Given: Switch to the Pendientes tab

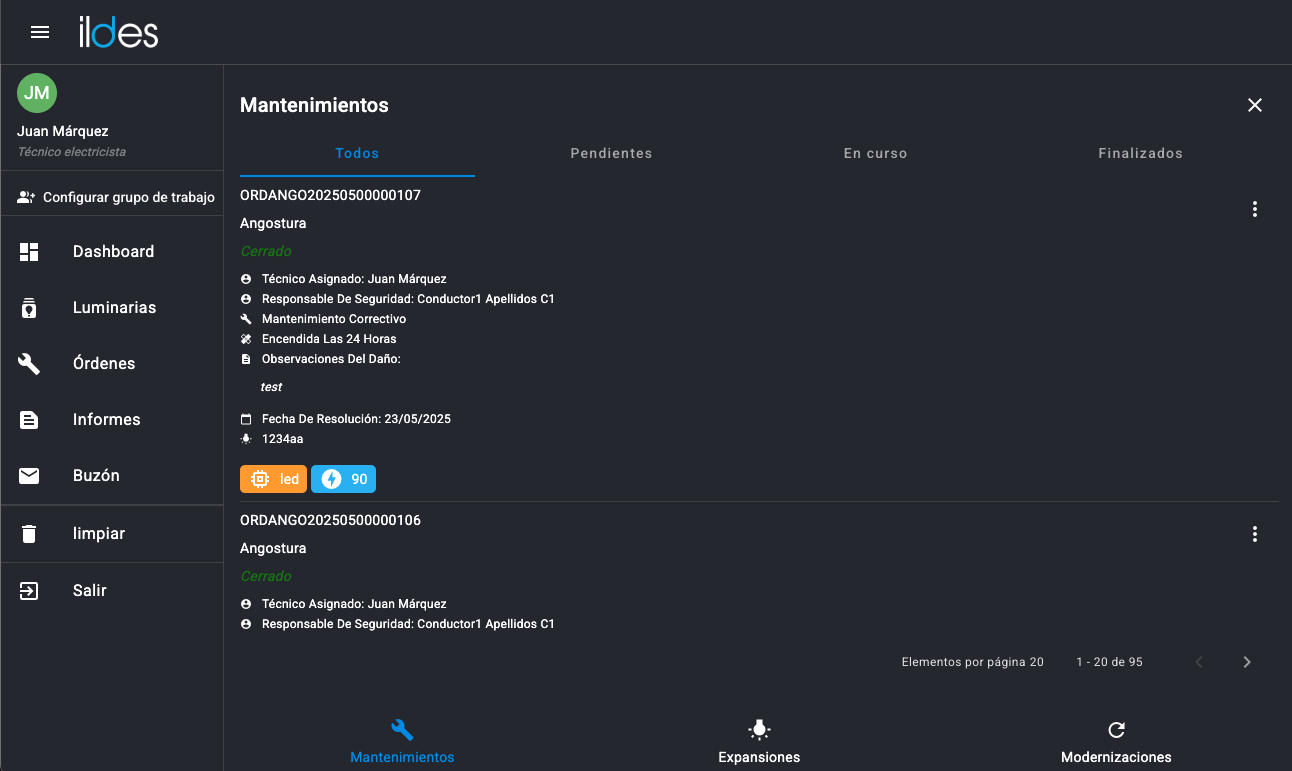Looking at the screenshot, I should click(x=611, y=154).
